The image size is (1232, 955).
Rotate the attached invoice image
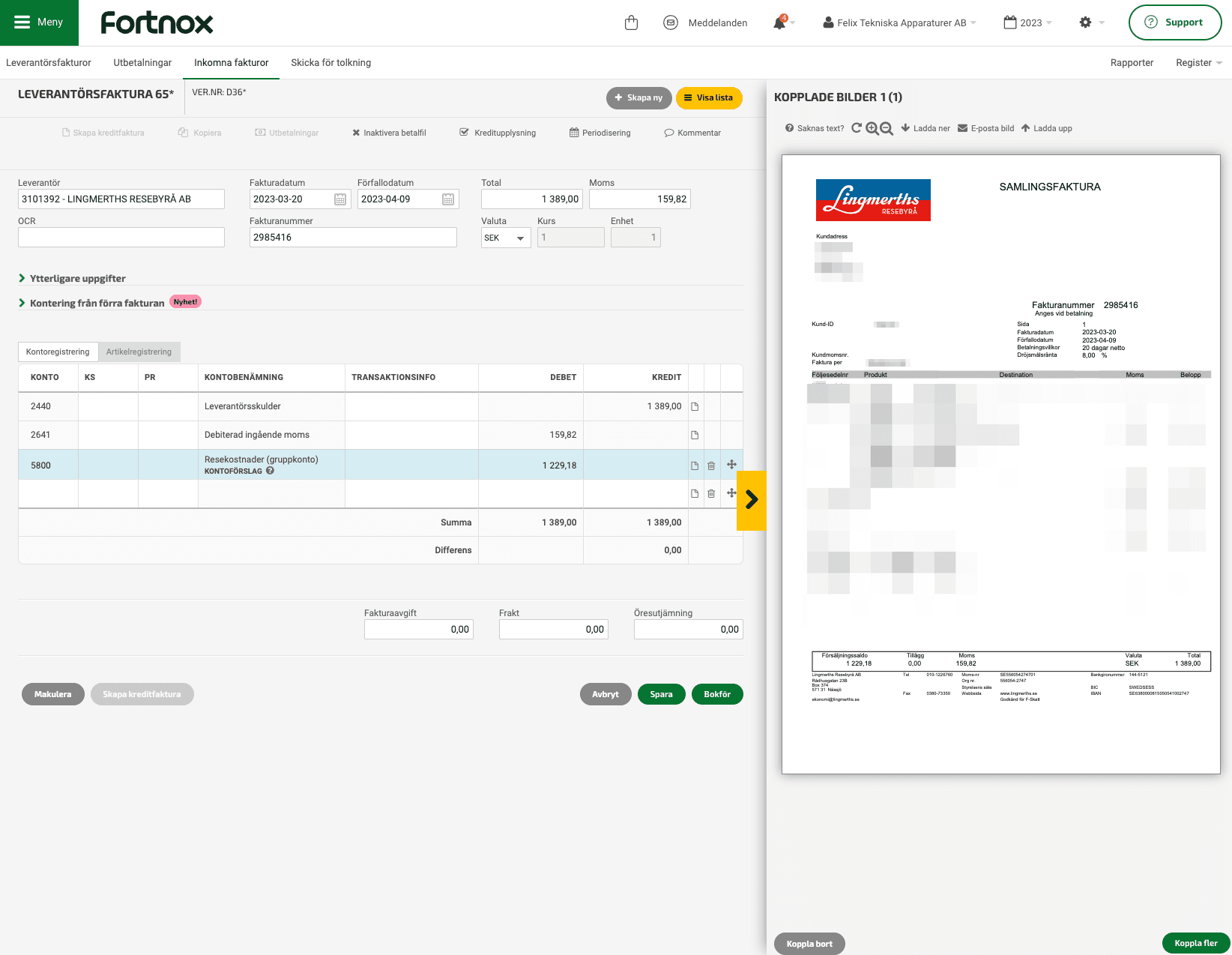tap(857, 128)
